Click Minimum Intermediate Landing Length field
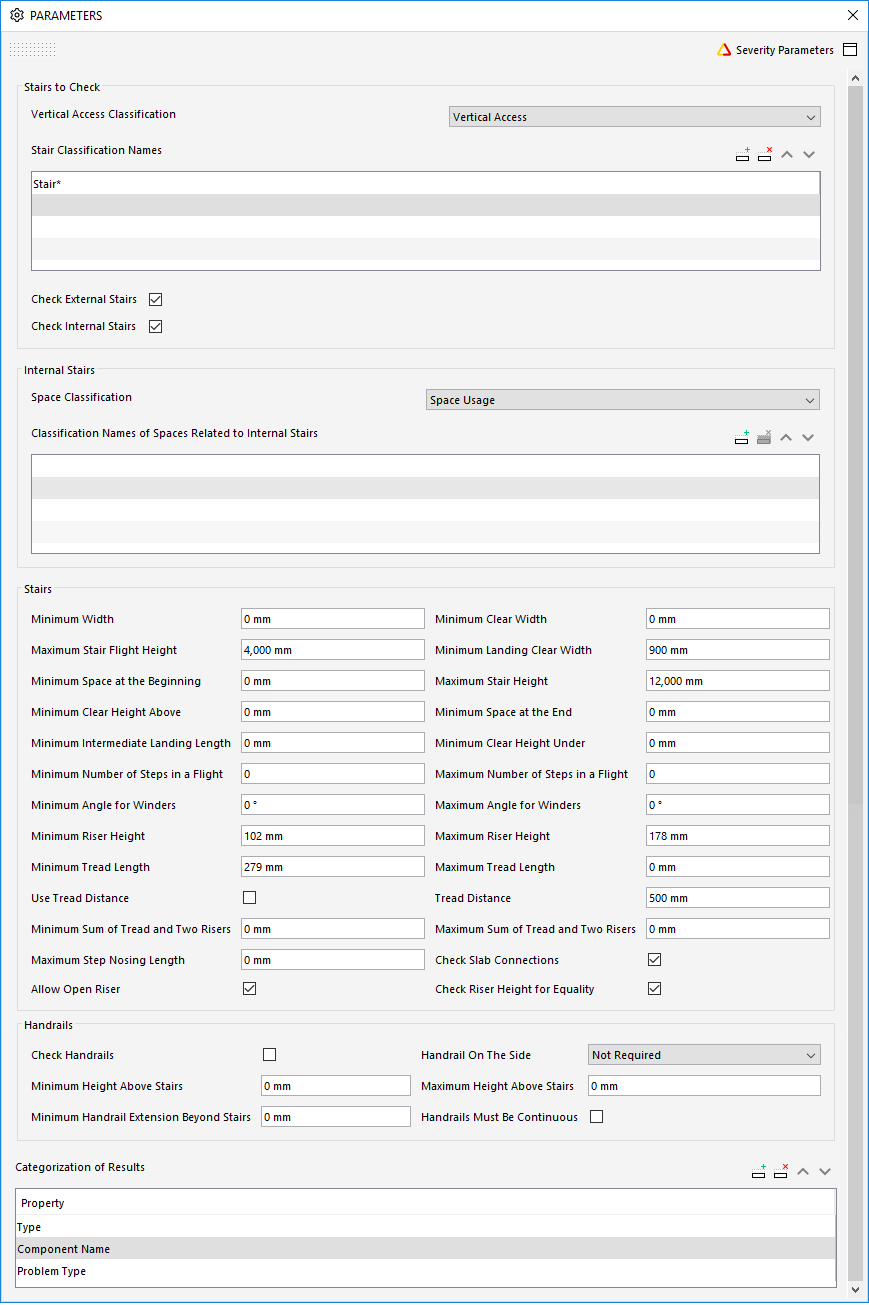The image size is (869, 1305). tap(333, 743)
